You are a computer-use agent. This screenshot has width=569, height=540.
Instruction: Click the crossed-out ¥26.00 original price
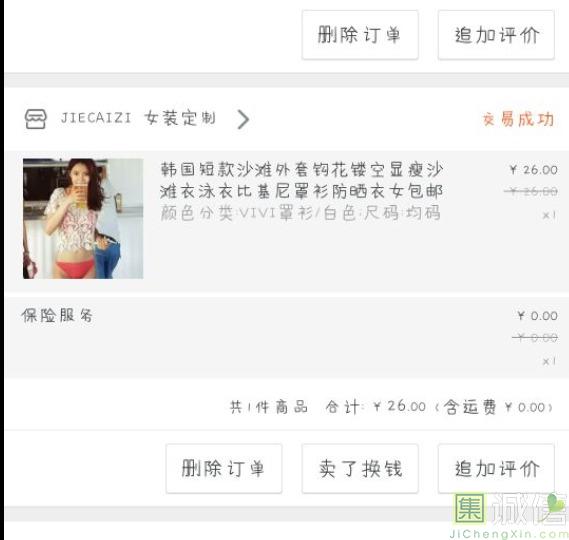(x=531, y=191)
